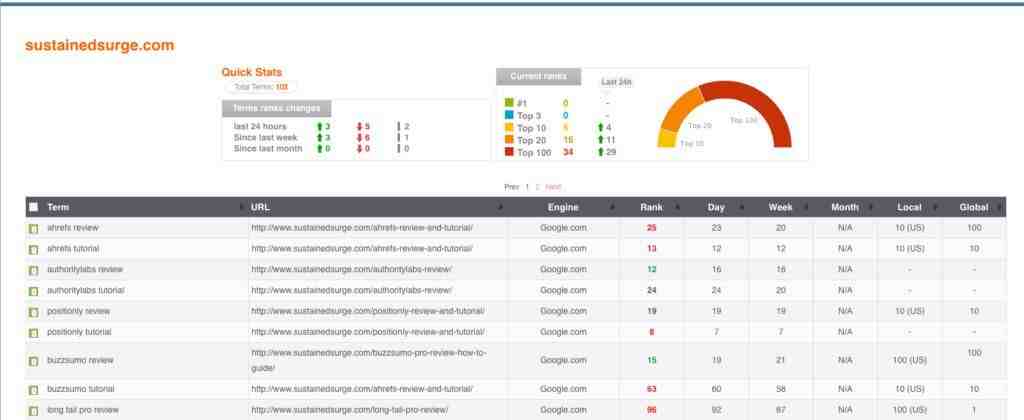
Task: Sort by the Month column arrow
Action: [x=871, y=208]
